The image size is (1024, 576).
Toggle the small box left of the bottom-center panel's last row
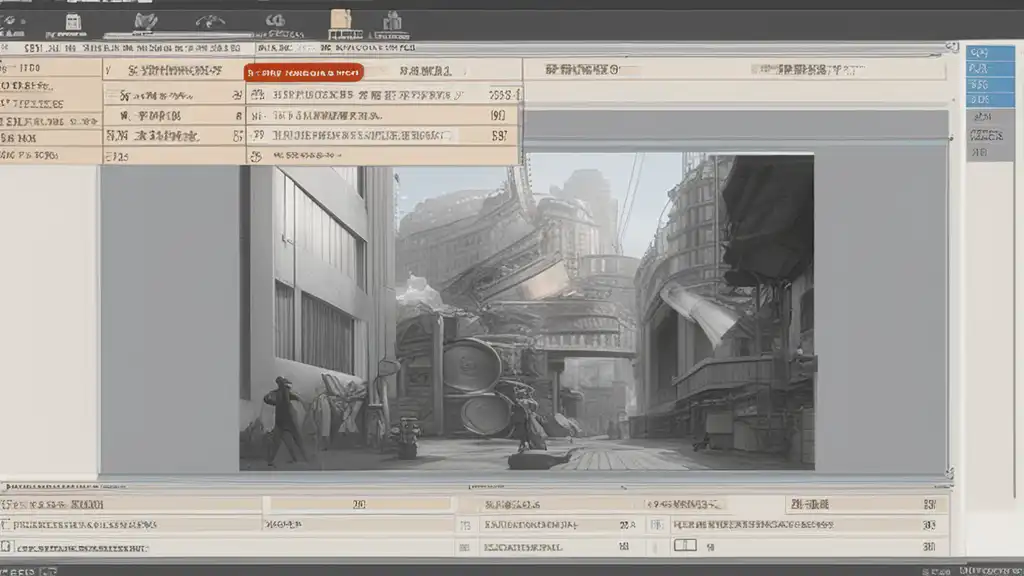click(x=464, y=547)
